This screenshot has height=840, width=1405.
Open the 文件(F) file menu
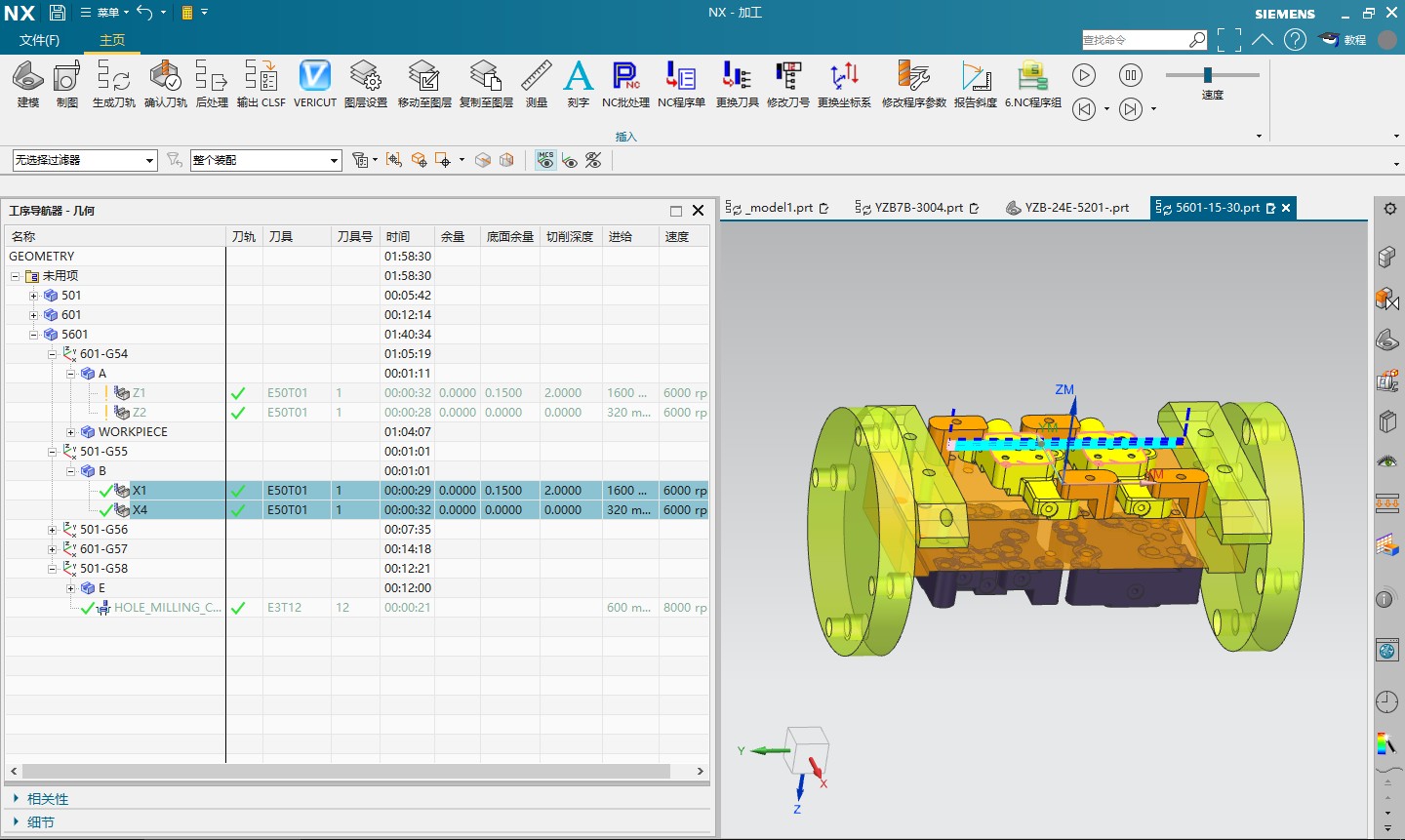point(39,40)
